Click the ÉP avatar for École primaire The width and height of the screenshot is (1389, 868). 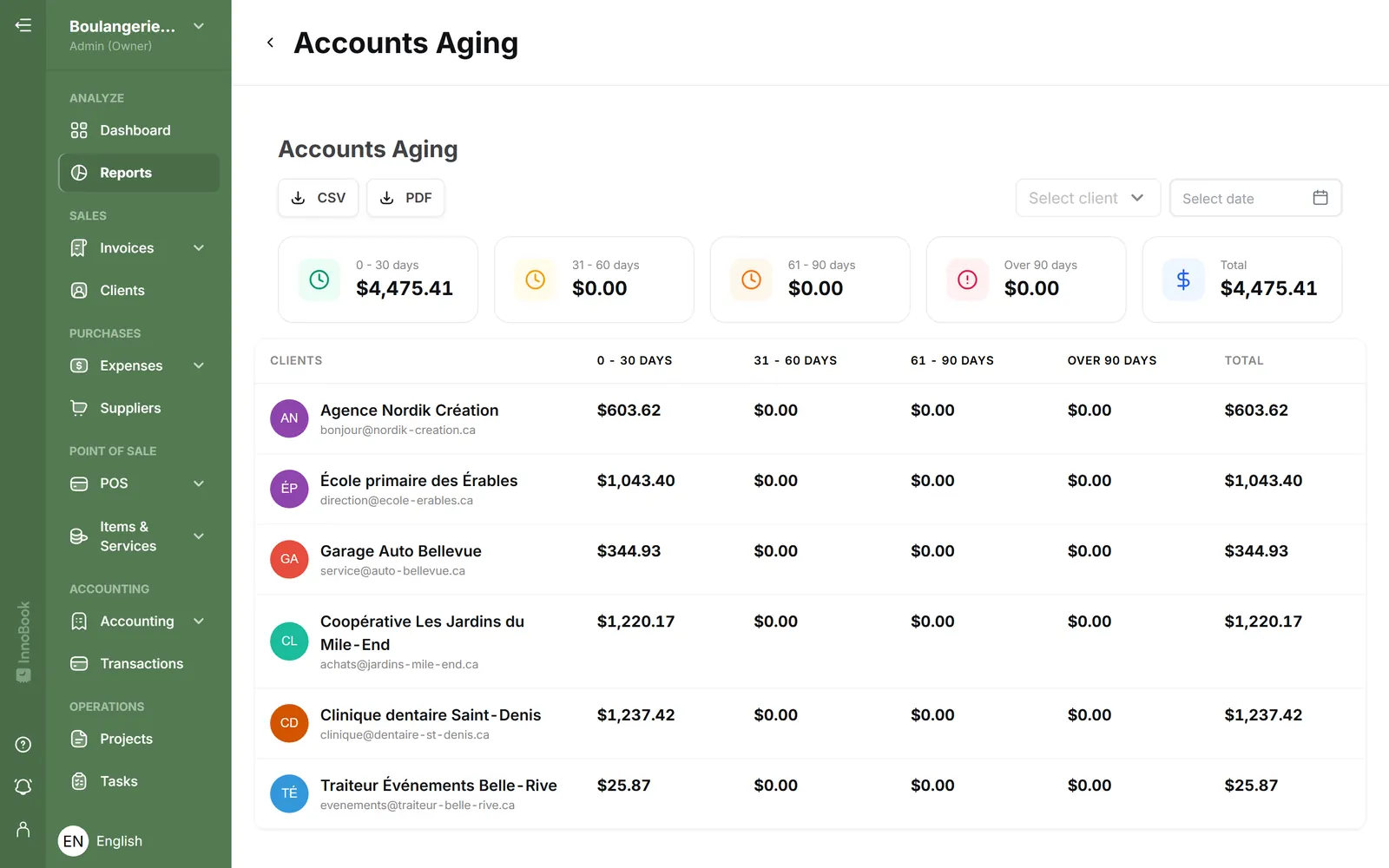click(x=289, y=489)
